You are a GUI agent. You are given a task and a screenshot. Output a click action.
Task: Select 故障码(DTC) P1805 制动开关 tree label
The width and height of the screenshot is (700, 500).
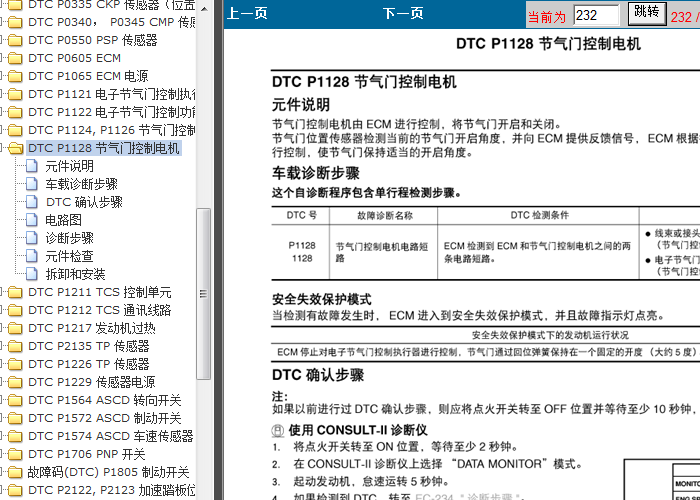pos(108,472)
